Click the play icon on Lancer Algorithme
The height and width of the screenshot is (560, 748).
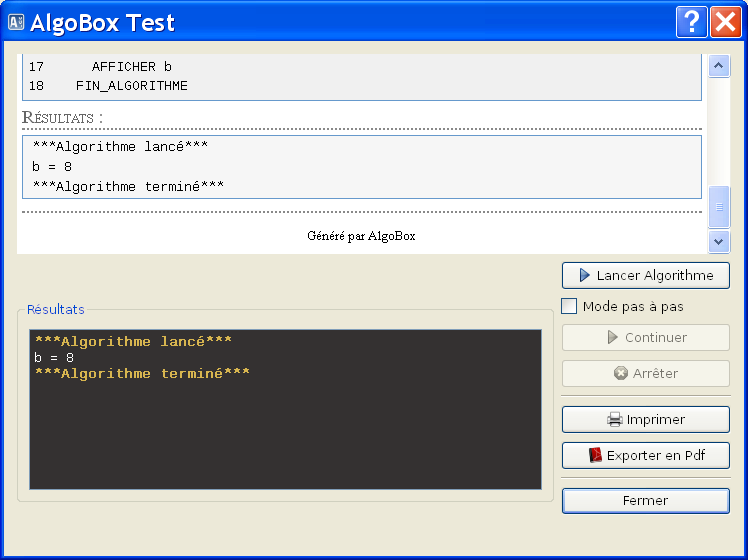tap(583, 275)
